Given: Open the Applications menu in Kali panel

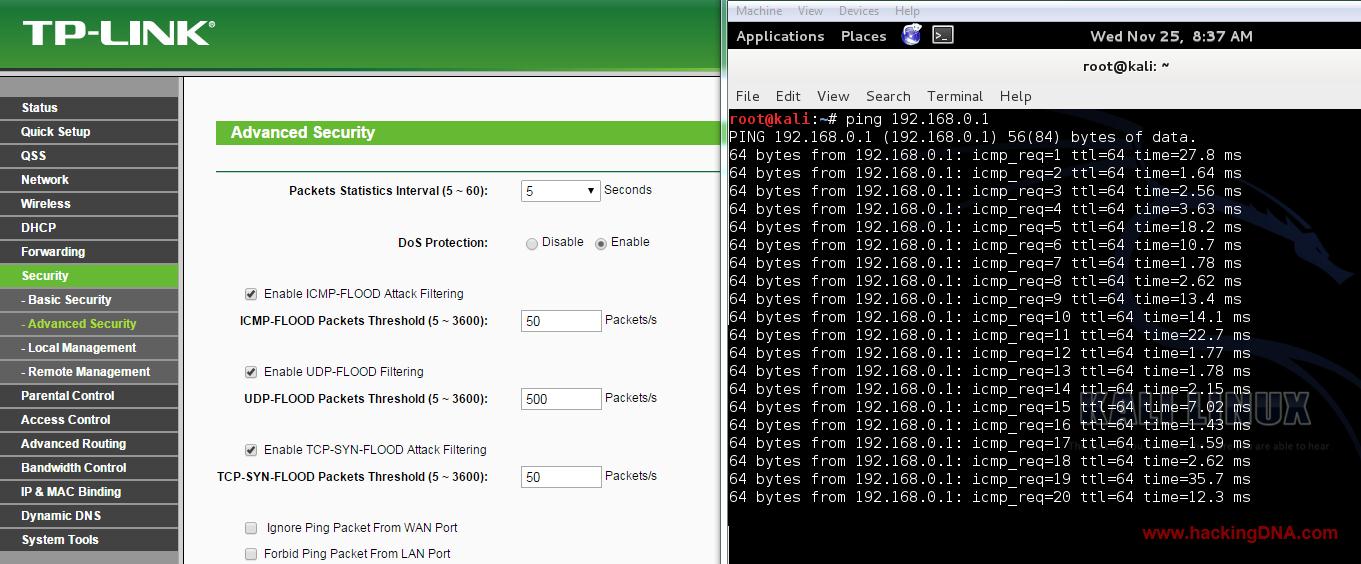Looking at the screenshot, I should (x=780, y=36).
